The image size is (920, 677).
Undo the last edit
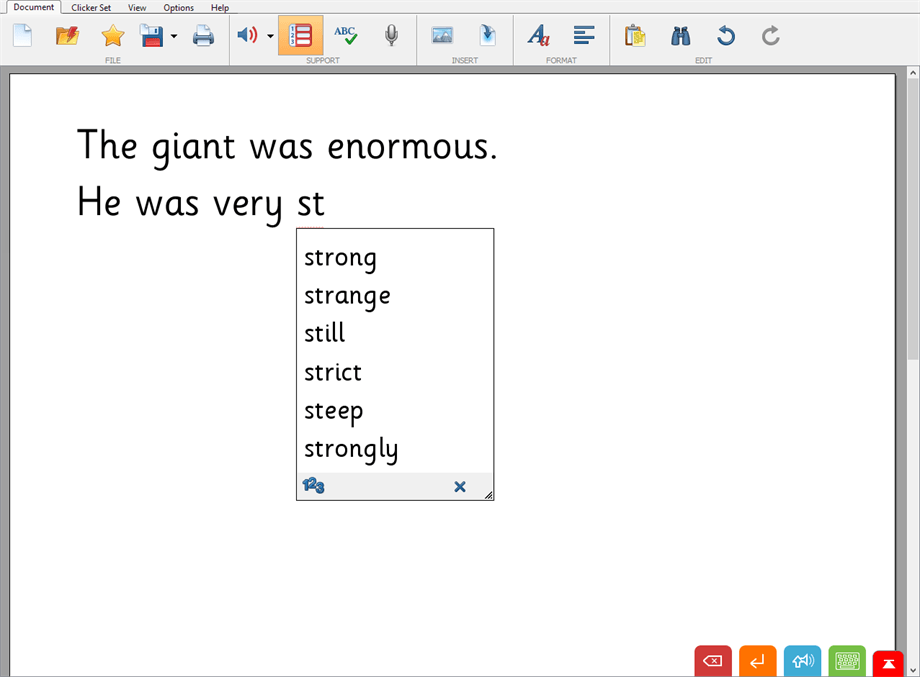click(724, 35)
